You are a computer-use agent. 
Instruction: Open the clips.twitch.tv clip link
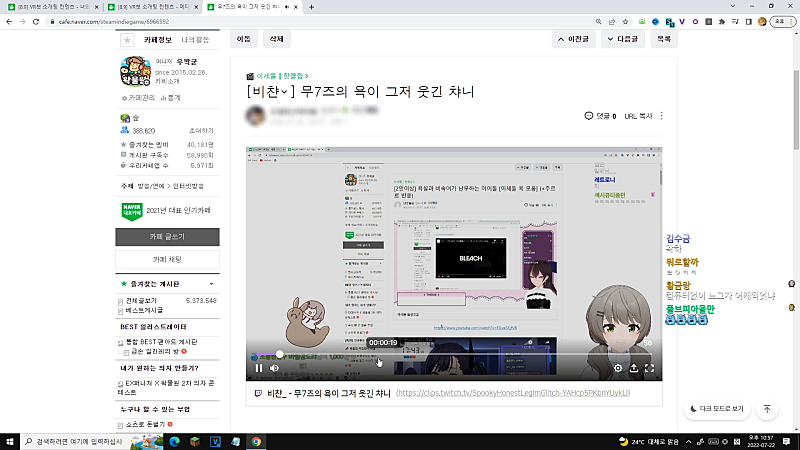[x=513, y=393]
